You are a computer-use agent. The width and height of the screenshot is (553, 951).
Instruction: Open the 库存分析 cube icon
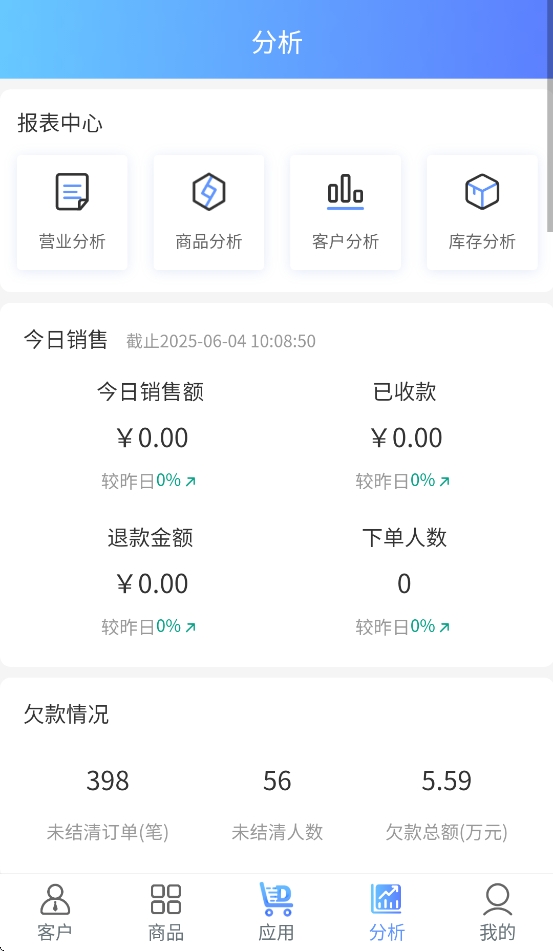pyautogui.click(x=482, y=192)
